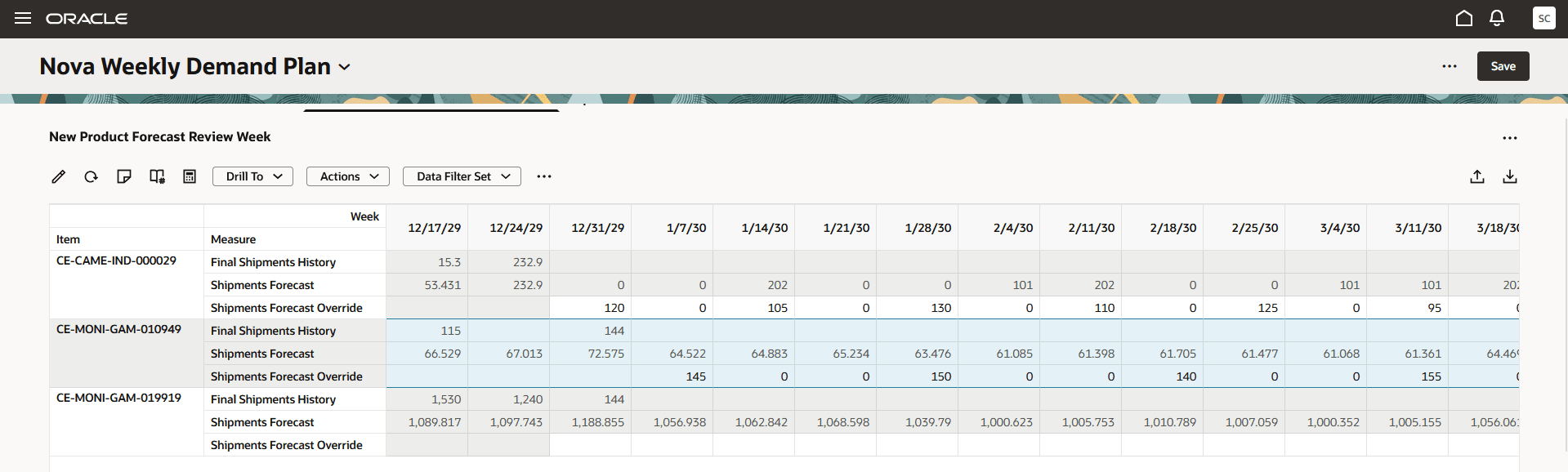Open the notes icon in toolbar
1568x472 pixels.
point(124,176)
